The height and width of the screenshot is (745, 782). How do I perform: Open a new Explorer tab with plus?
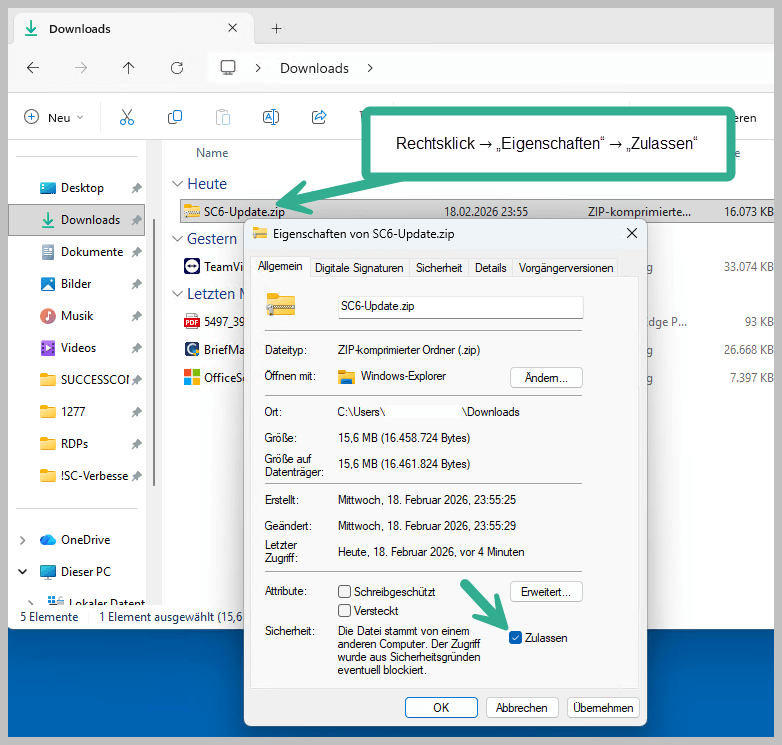point(277,29)
